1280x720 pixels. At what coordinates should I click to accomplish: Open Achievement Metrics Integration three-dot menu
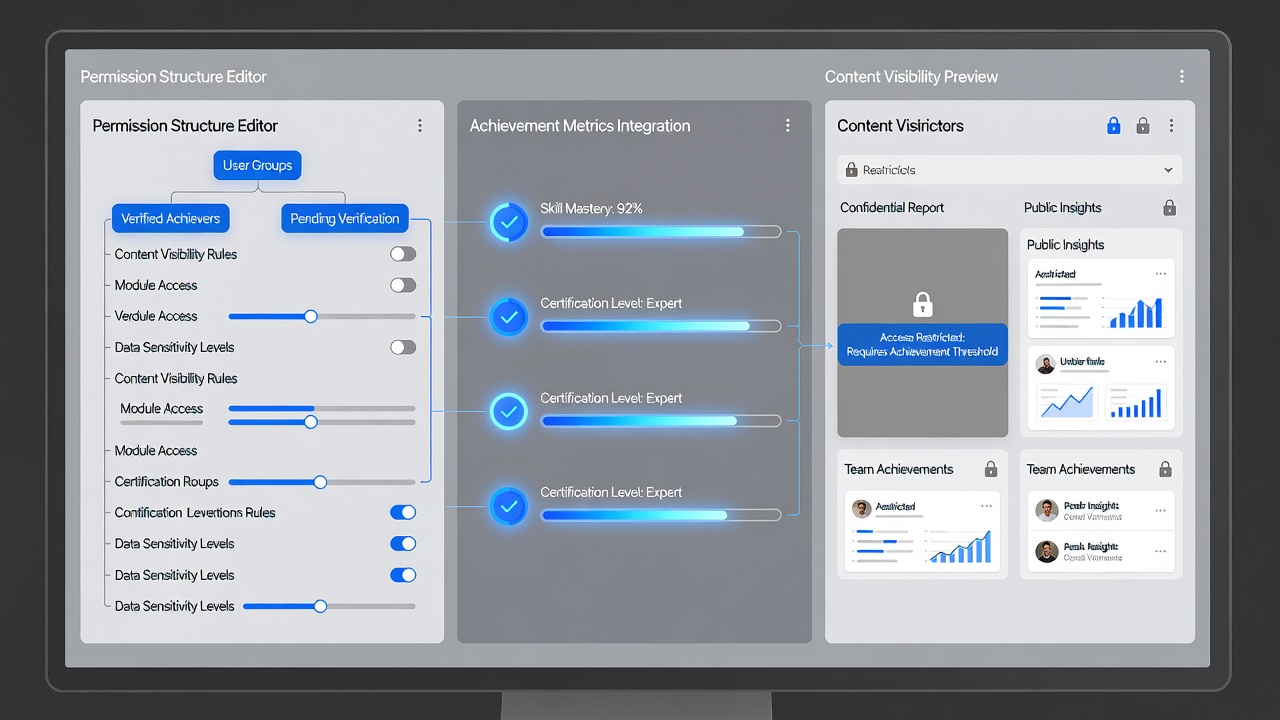788,126
